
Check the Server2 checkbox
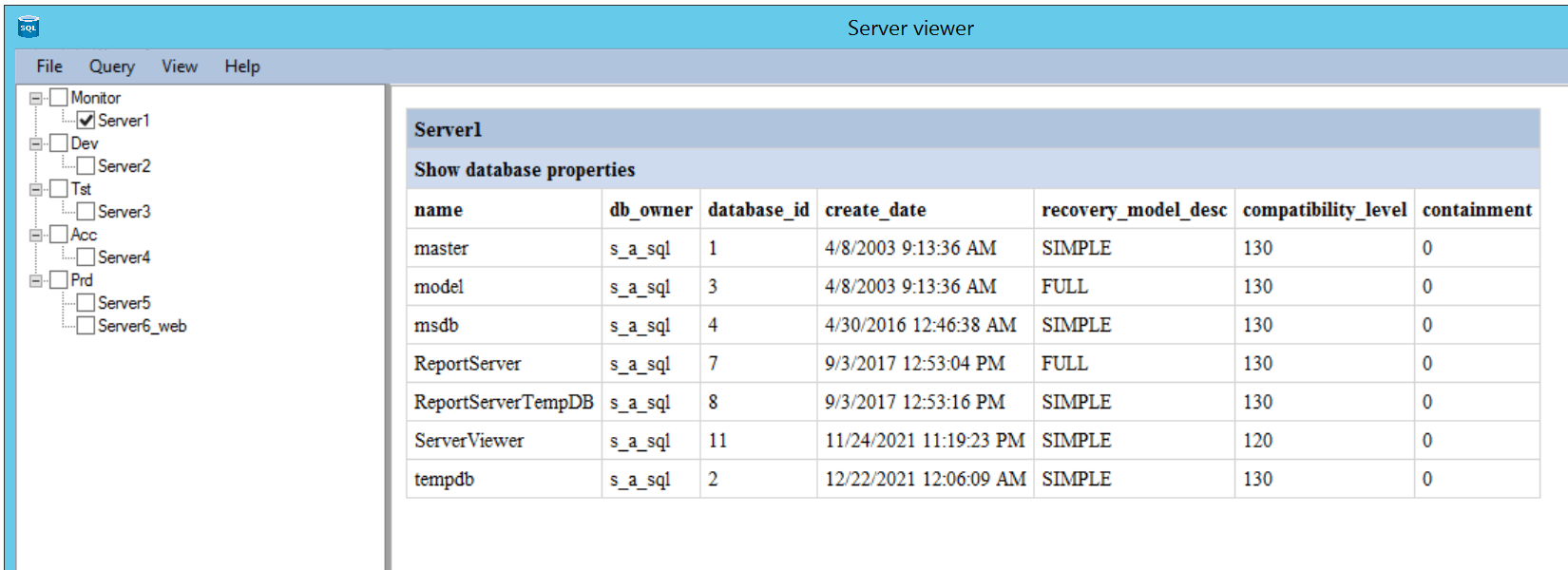(x=86, y=166)
